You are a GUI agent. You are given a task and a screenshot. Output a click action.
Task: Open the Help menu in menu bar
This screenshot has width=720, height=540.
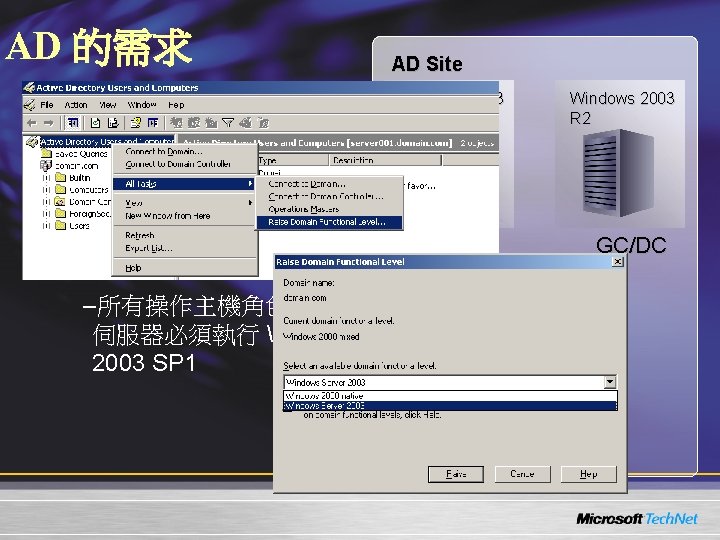(176, 105)
